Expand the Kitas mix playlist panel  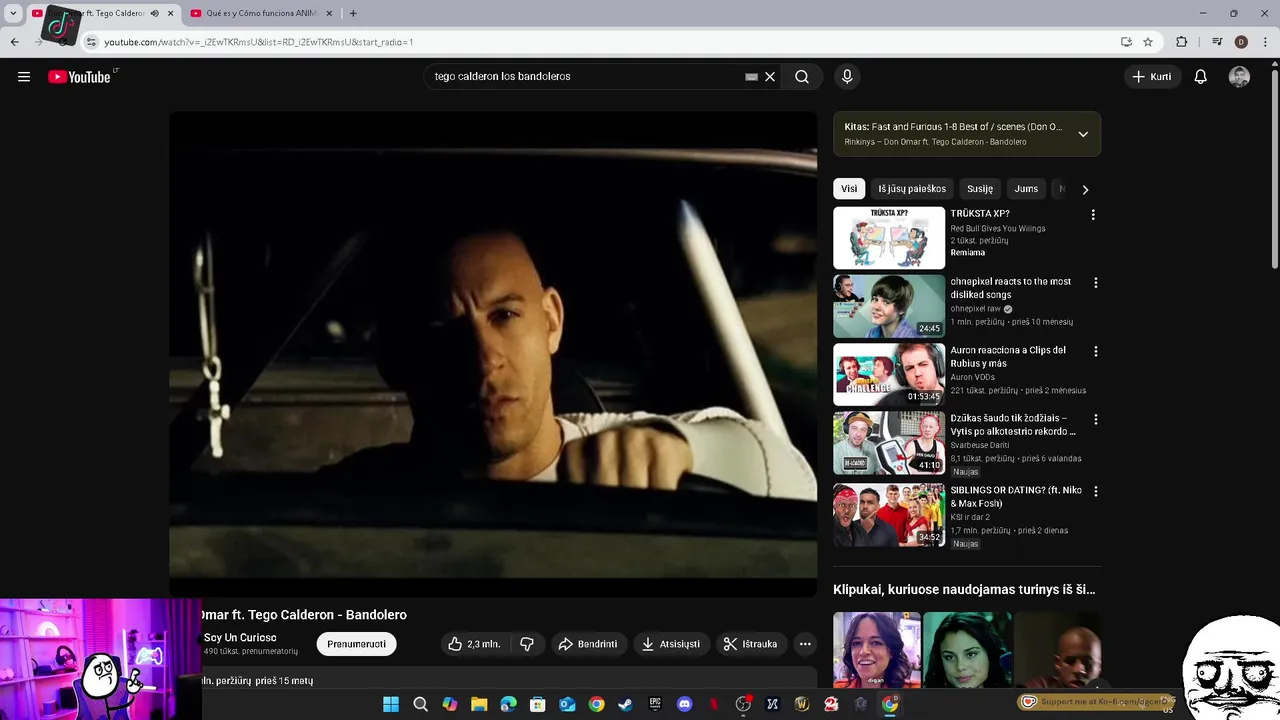point(1083,134)
